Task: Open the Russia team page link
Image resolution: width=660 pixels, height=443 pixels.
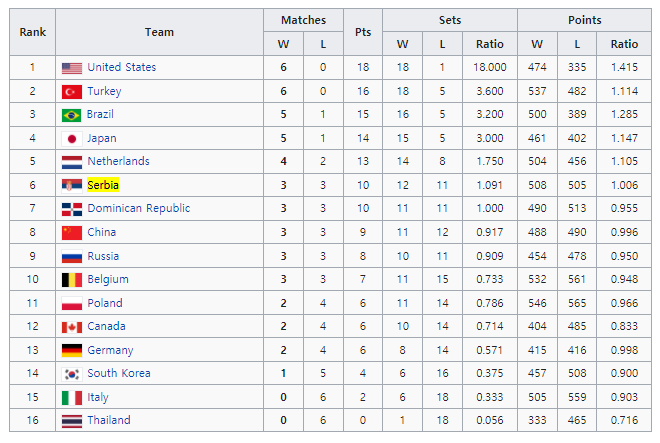Action: pyautogui.click(x=103, y=256)
